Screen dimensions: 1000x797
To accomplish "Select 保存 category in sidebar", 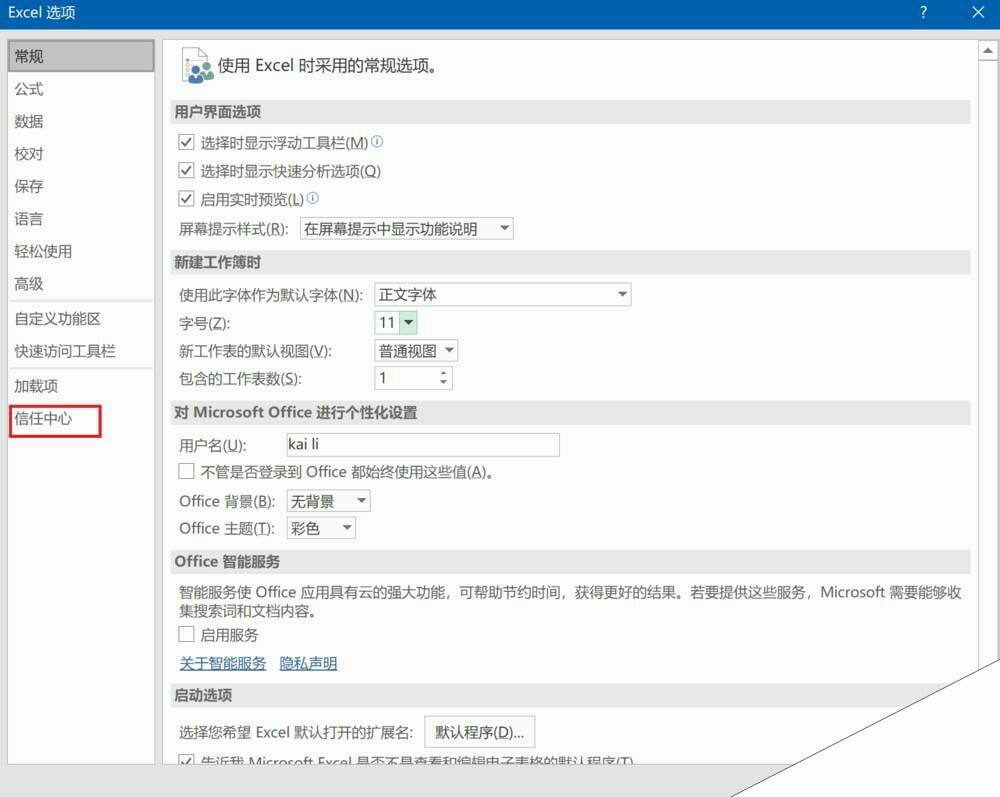I will [81, 186].
